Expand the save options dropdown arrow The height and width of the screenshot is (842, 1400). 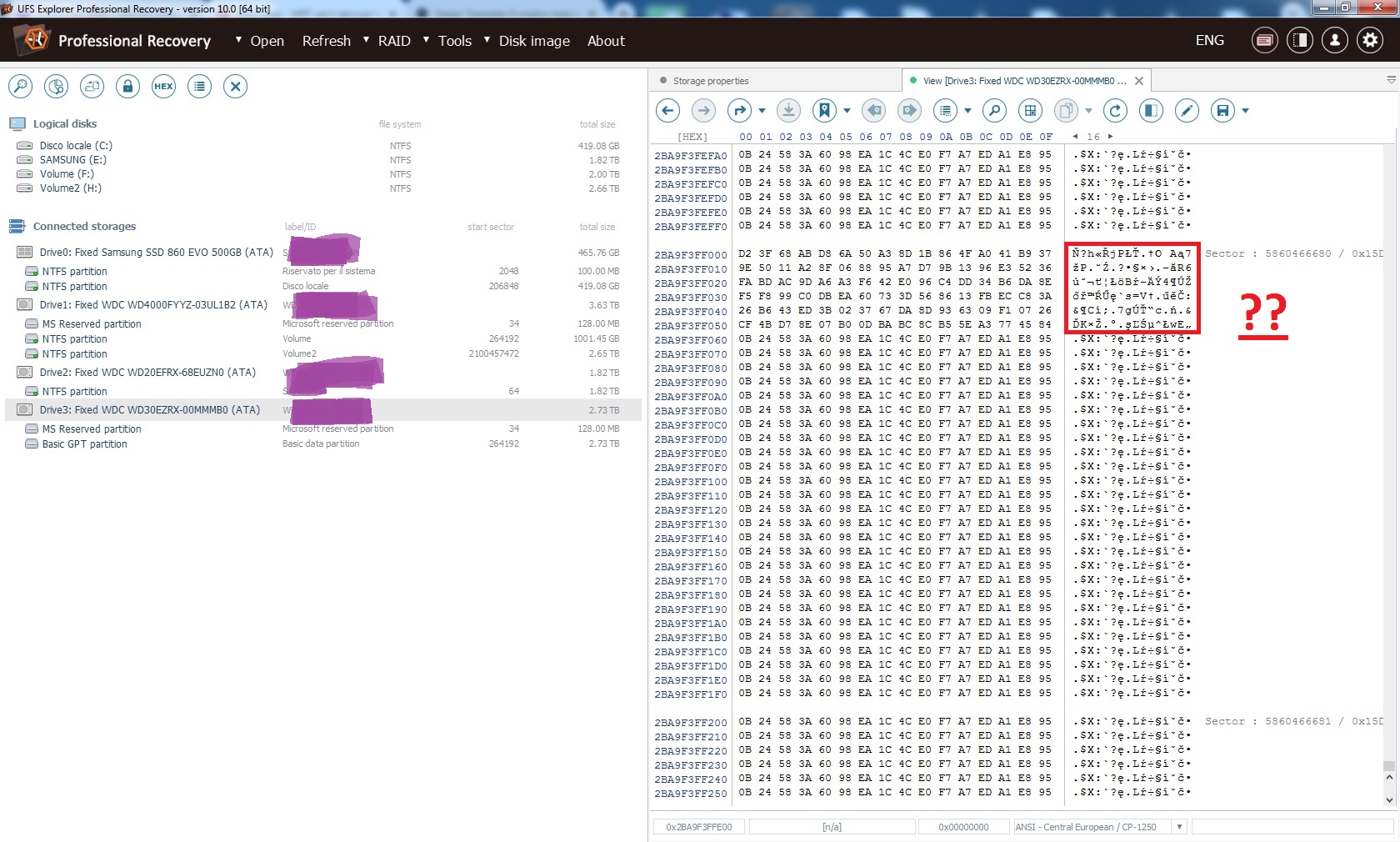(x=1245, y=110)
